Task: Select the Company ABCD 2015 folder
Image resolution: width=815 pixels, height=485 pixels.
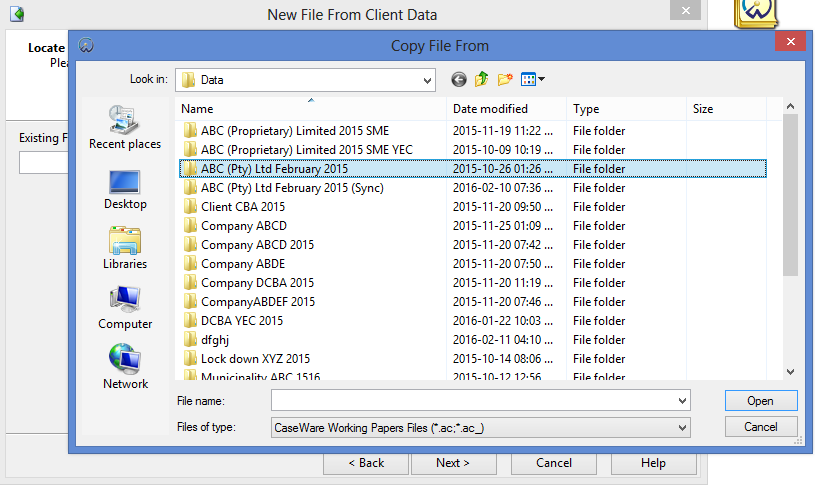Action: pyautogui.click(x=257, y=245)
